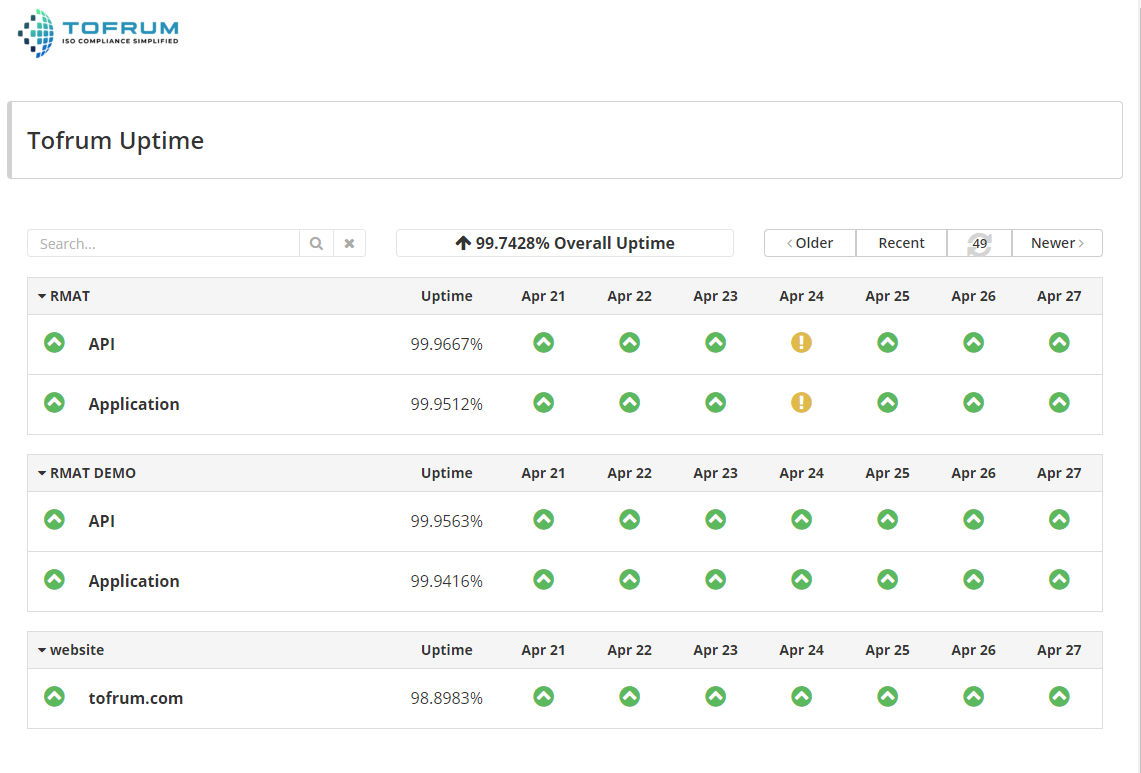Screen dimensions: 1141x773
Task: Go to Older dates
Action: pos(810,243)
